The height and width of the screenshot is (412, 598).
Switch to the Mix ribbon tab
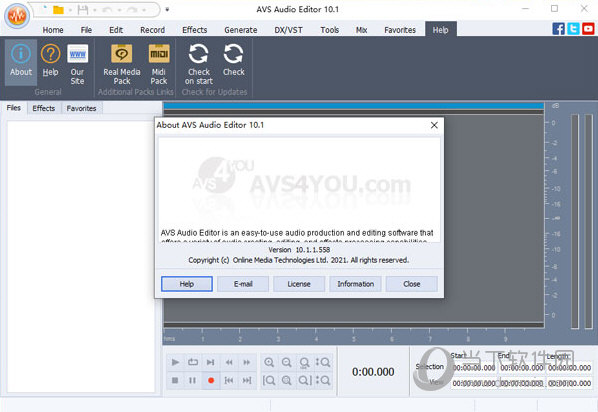point(361,30)
